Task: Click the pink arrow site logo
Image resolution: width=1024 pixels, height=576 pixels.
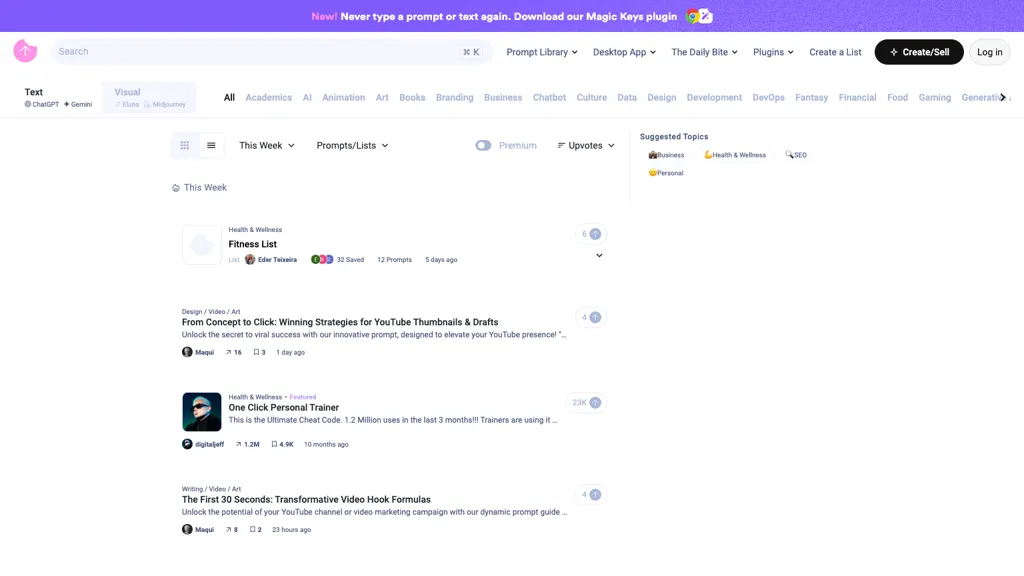Action: coord(25,51)
